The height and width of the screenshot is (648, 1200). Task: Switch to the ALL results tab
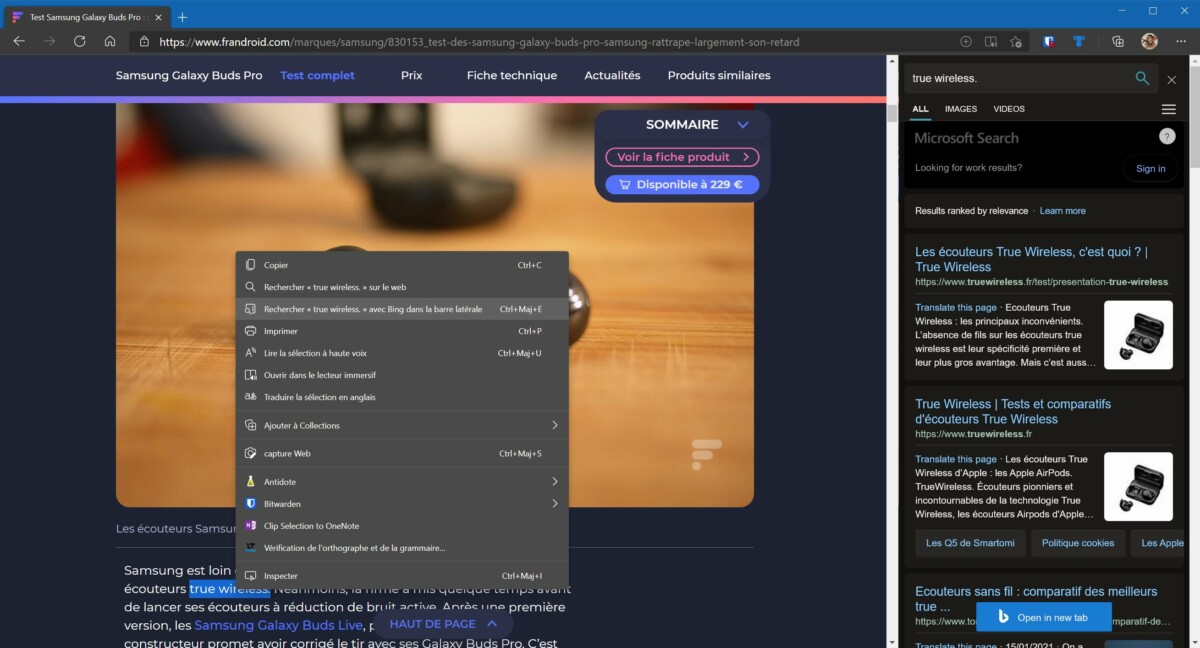click(920, 109)
